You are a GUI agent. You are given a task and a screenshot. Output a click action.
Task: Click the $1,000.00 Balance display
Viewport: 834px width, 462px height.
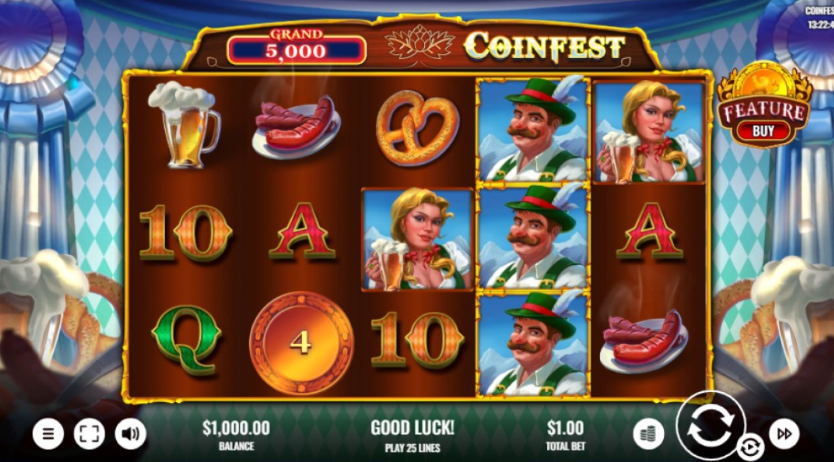(236, 427)
